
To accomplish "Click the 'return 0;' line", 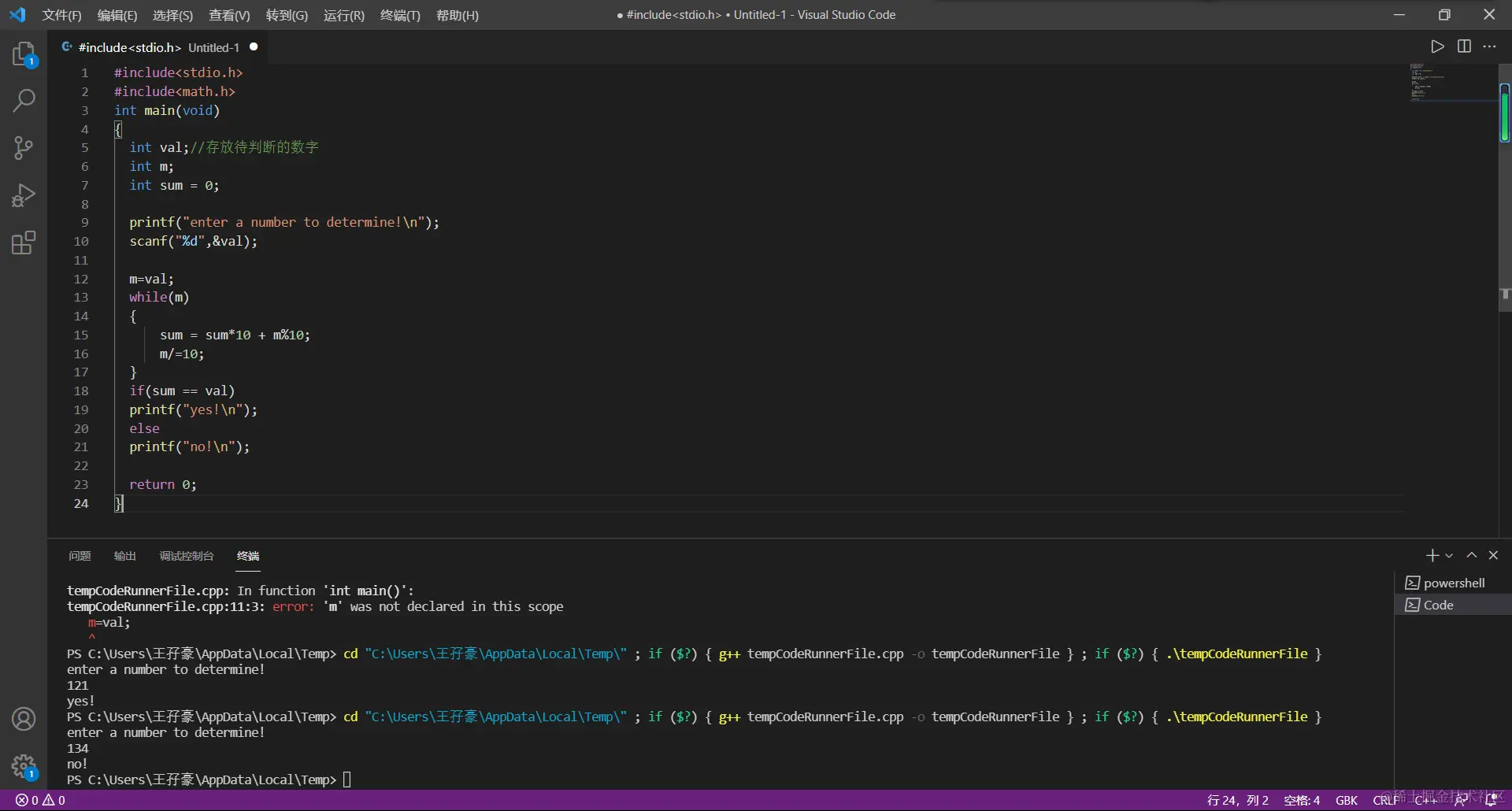I will (163, 484).
